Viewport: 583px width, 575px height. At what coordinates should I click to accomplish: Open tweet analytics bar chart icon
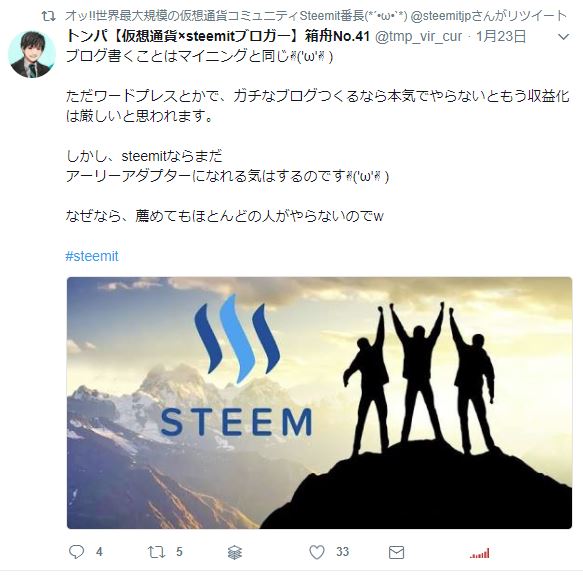pos(480,553)
